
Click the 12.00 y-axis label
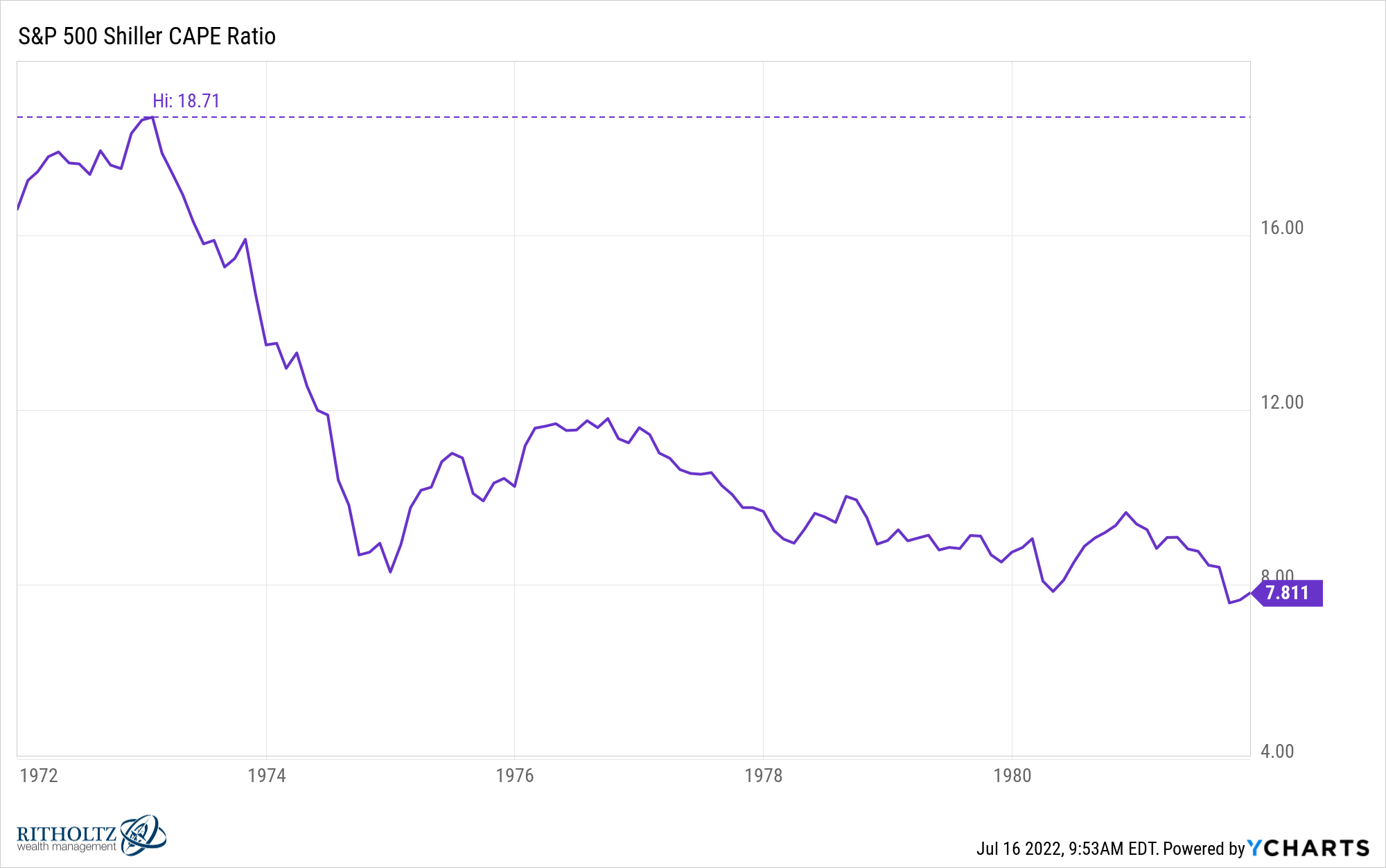[x=1282, y=402]
